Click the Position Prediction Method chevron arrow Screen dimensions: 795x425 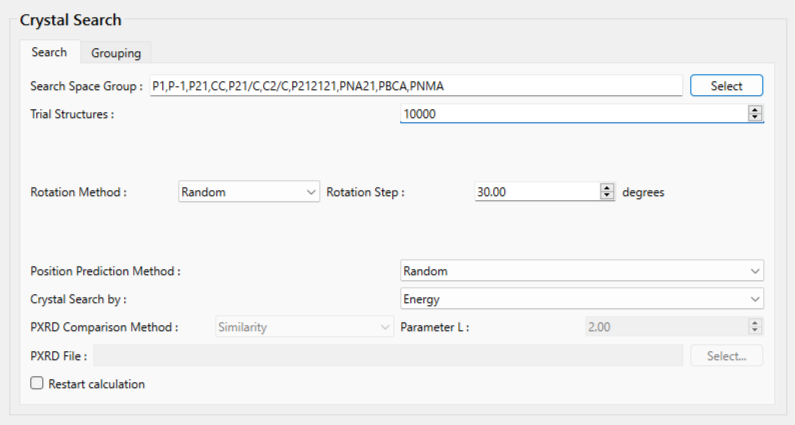pyautogui.click(x=754, y=271)
